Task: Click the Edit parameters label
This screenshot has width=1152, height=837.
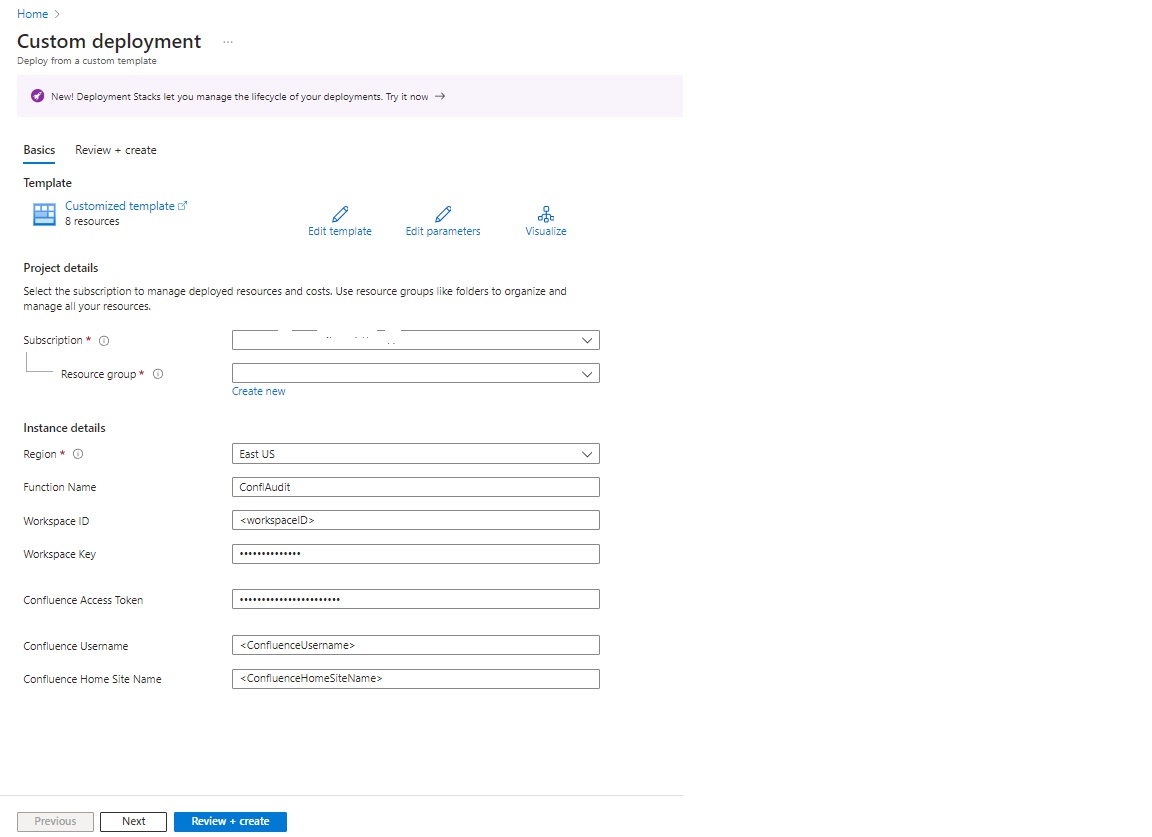Action: 443,231
